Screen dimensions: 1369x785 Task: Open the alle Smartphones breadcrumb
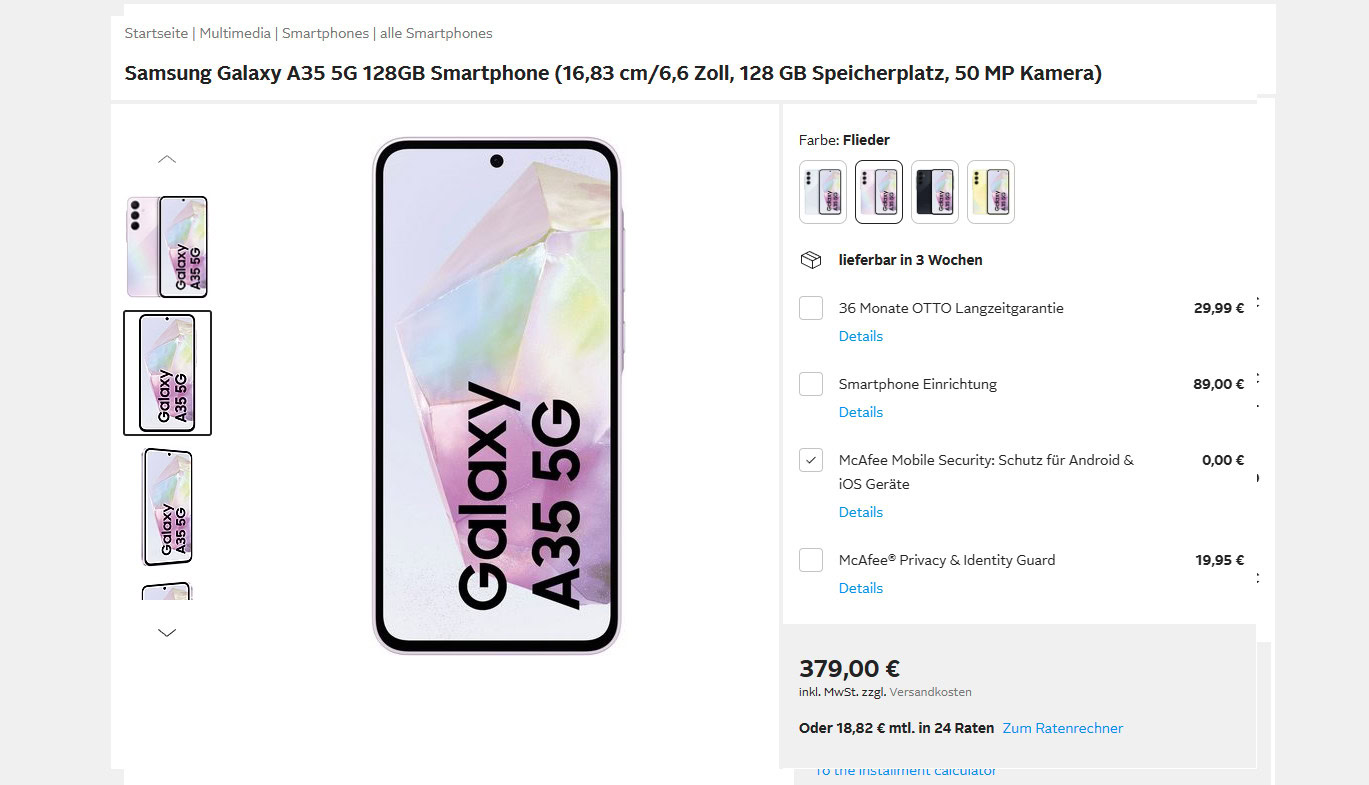tap(438, 33)
